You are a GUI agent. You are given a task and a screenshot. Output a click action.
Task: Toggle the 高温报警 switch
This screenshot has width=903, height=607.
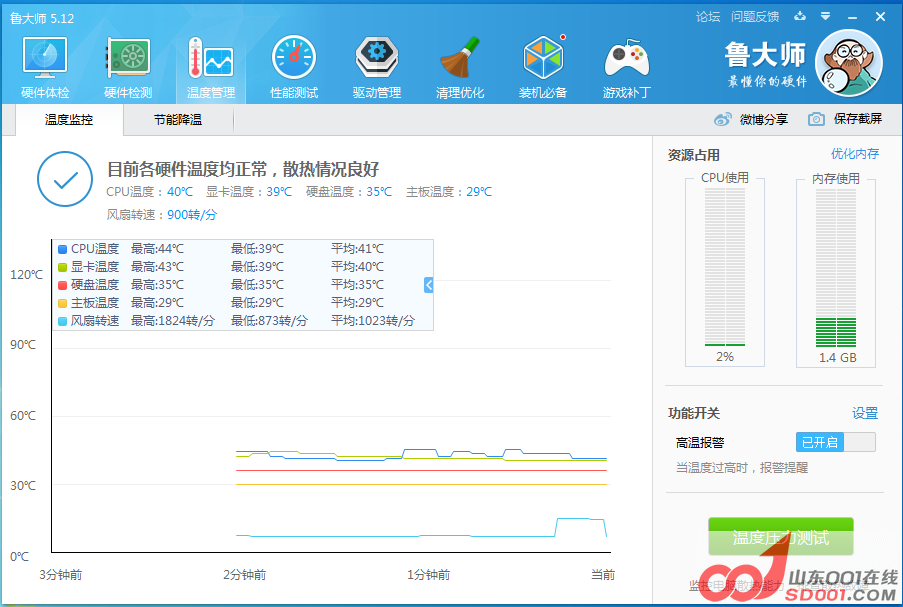pos(836,442)
